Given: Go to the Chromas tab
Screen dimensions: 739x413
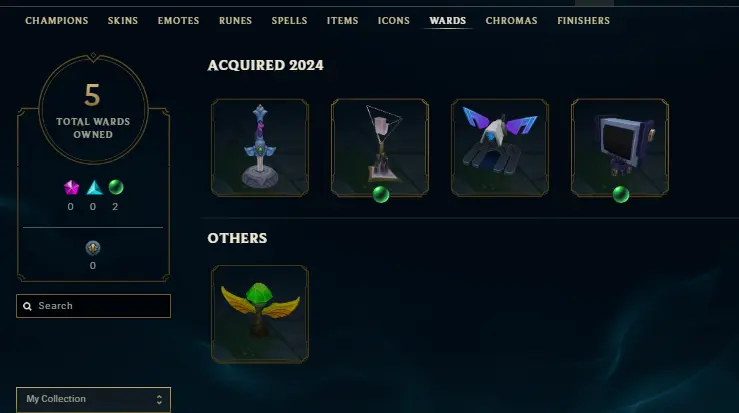Looking at the screenshot, I should pos(511,21).
